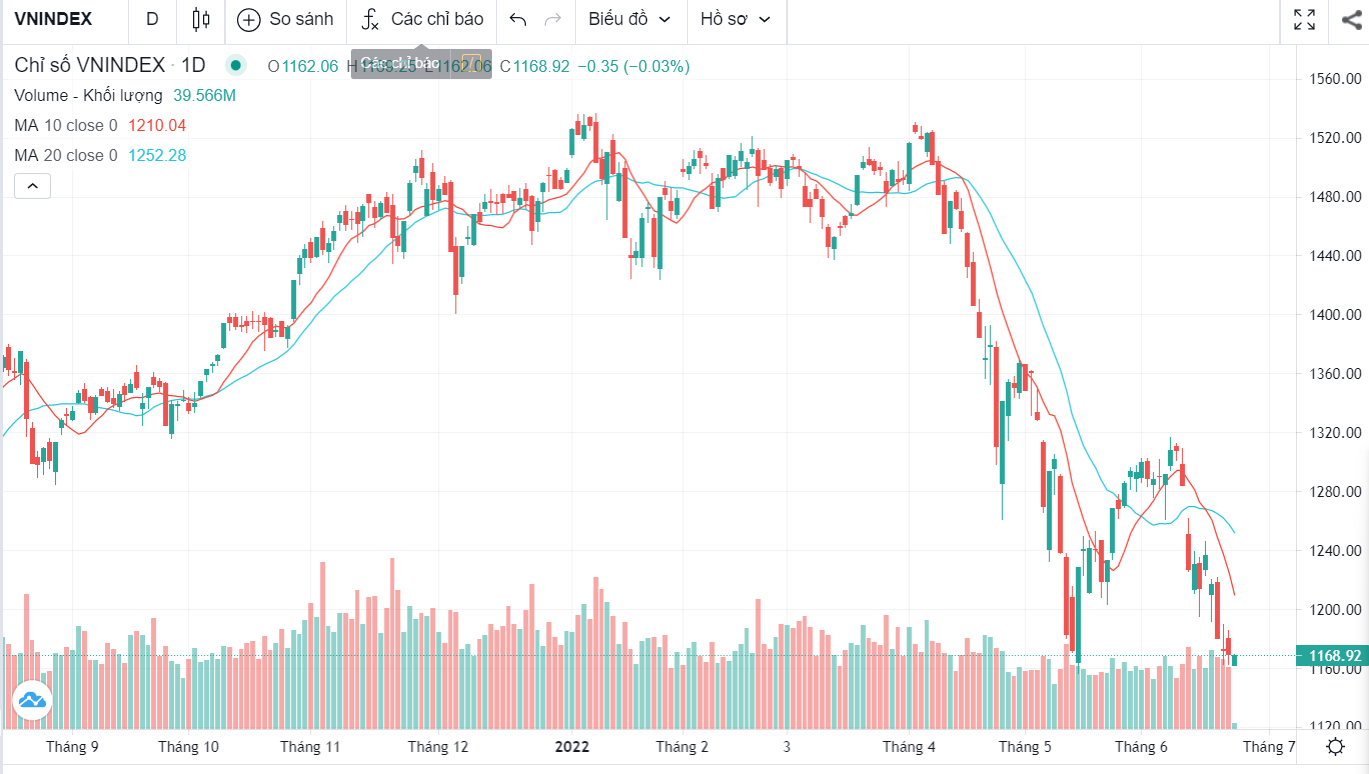Toggle the green market status dot
Screen dimensions: 1369x774
235,66
